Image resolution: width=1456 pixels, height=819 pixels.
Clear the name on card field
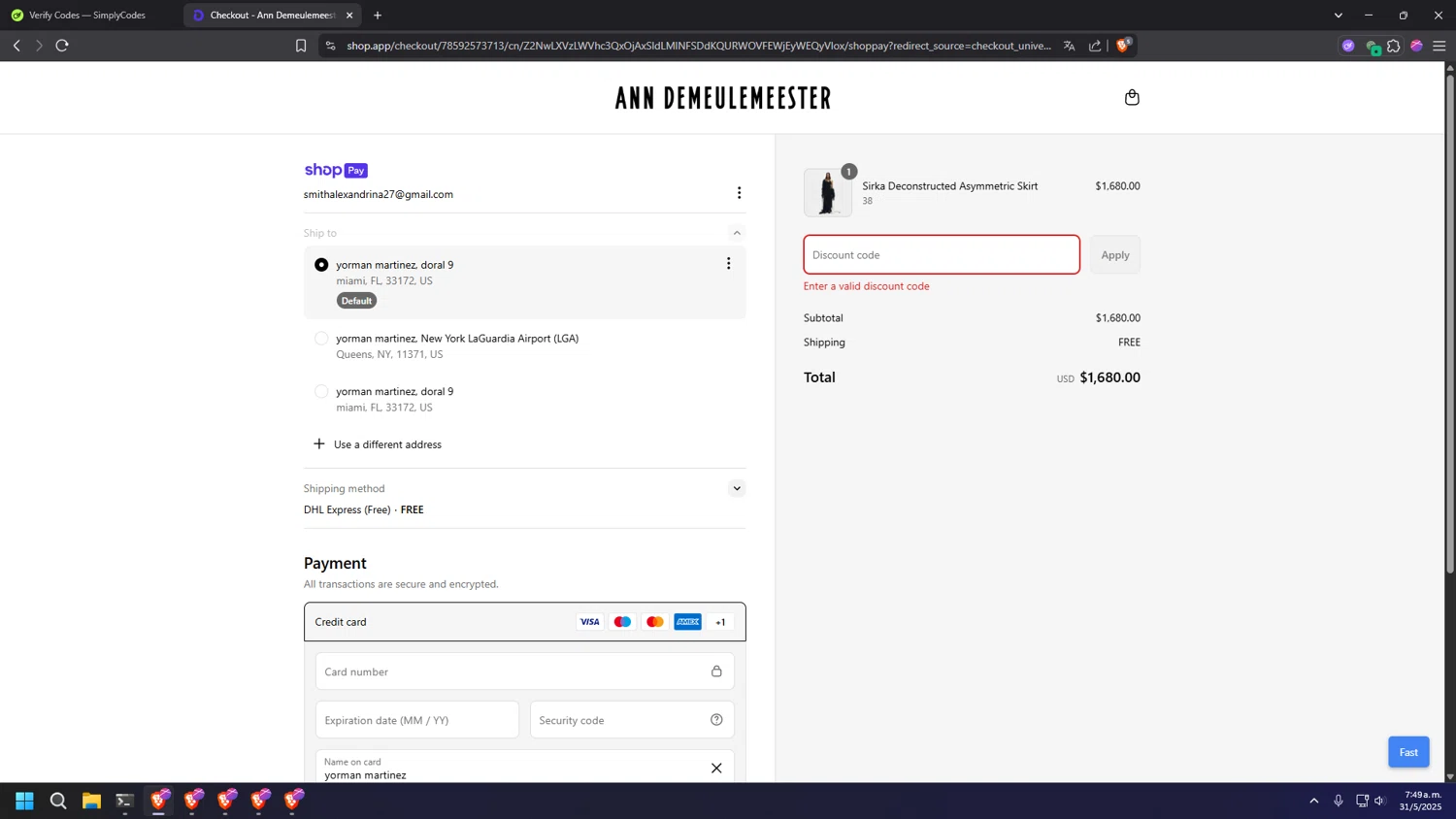[x=716, y=769]
